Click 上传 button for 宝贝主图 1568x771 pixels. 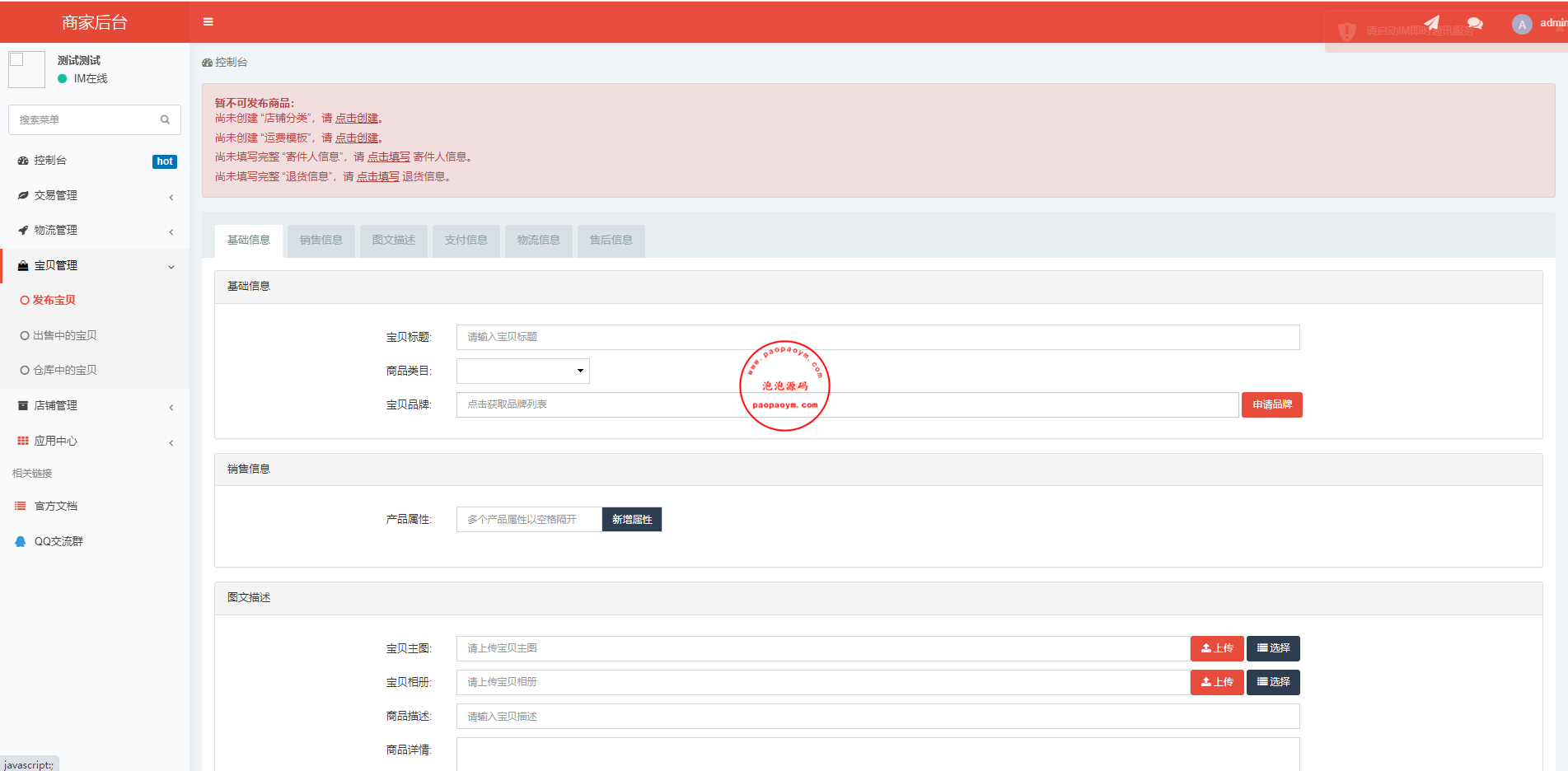tap(1216, 648)
